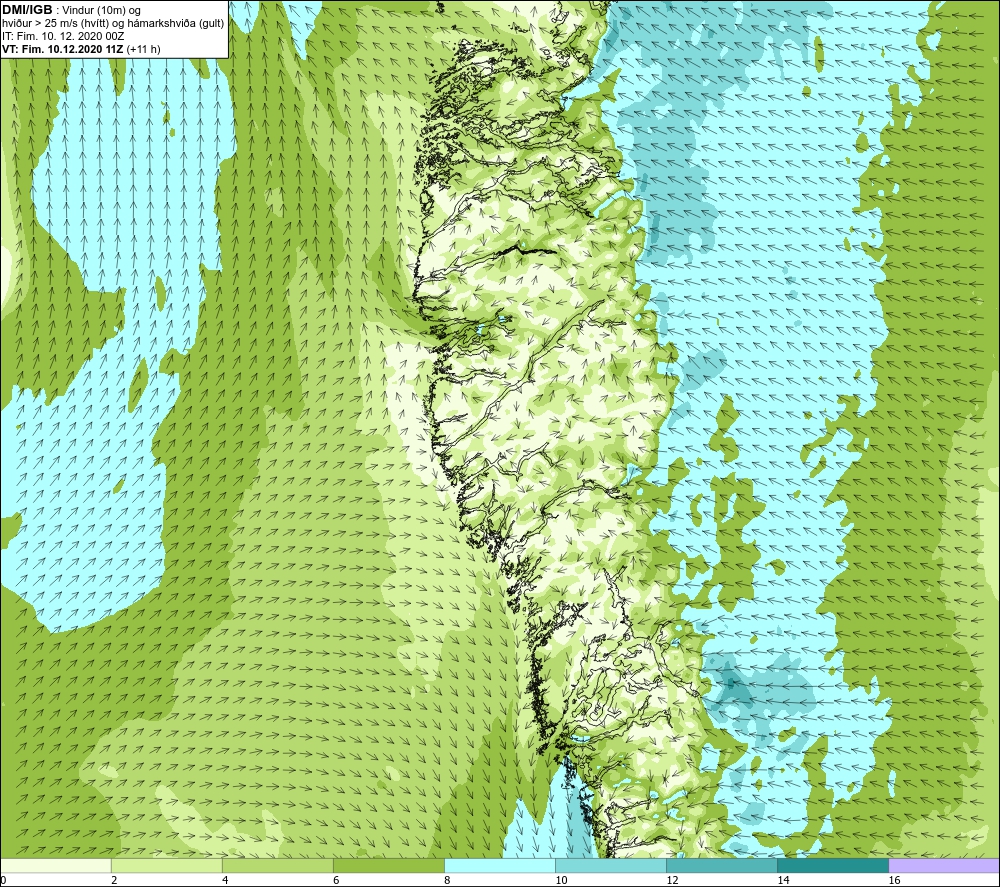Click the turquoise 10–12 m/s legend swatch

(x=610, y=865)
